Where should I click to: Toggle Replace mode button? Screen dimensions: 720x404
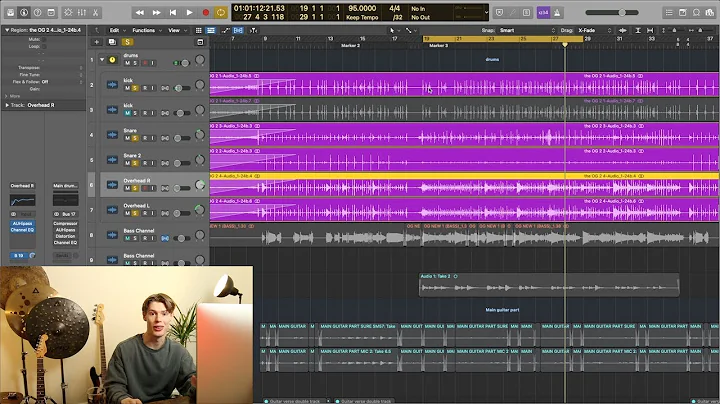[x=500, y=12]
